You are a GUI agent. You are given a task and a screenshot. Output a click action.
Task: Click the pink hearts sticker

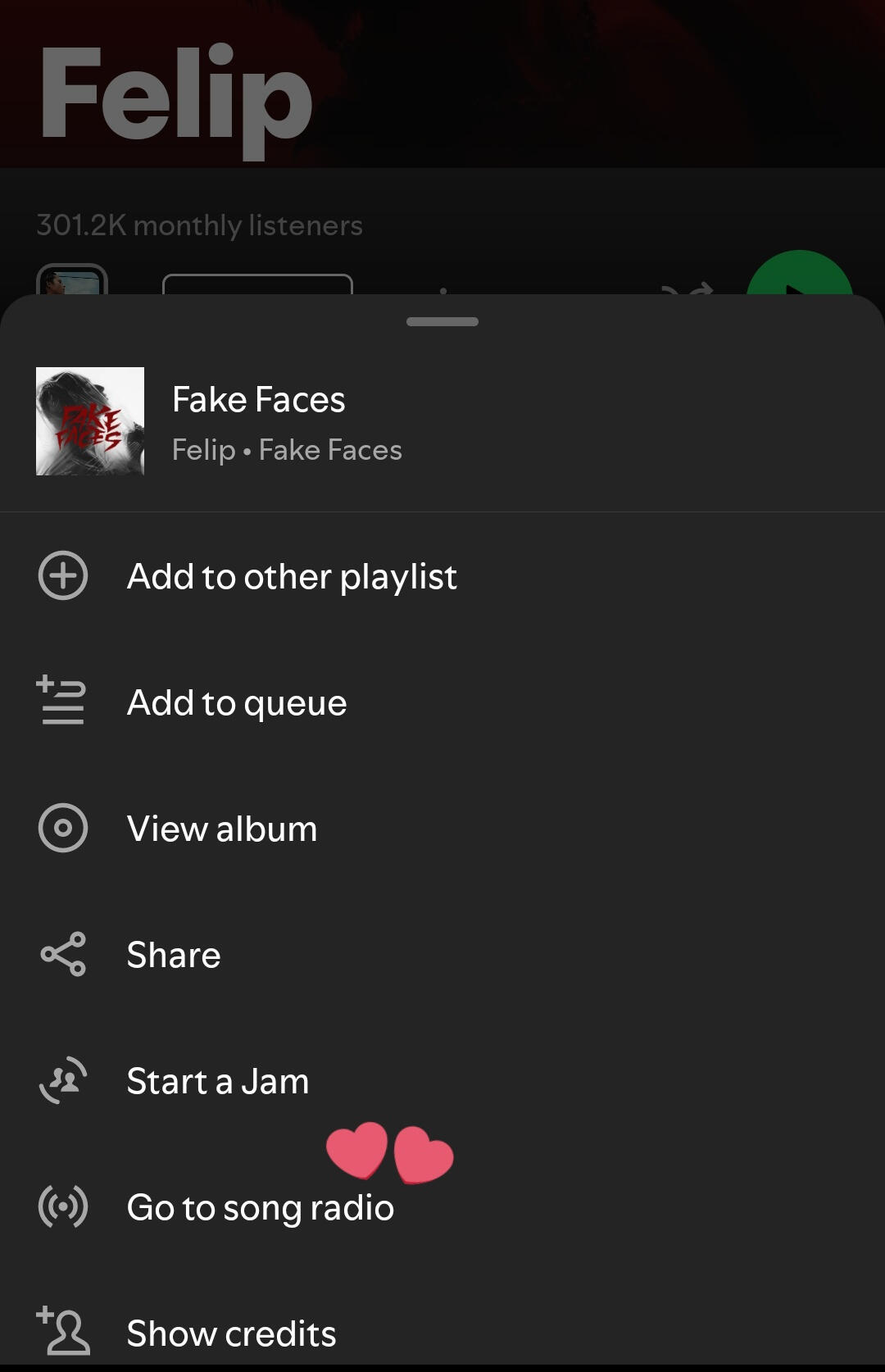click(389, 1152)
